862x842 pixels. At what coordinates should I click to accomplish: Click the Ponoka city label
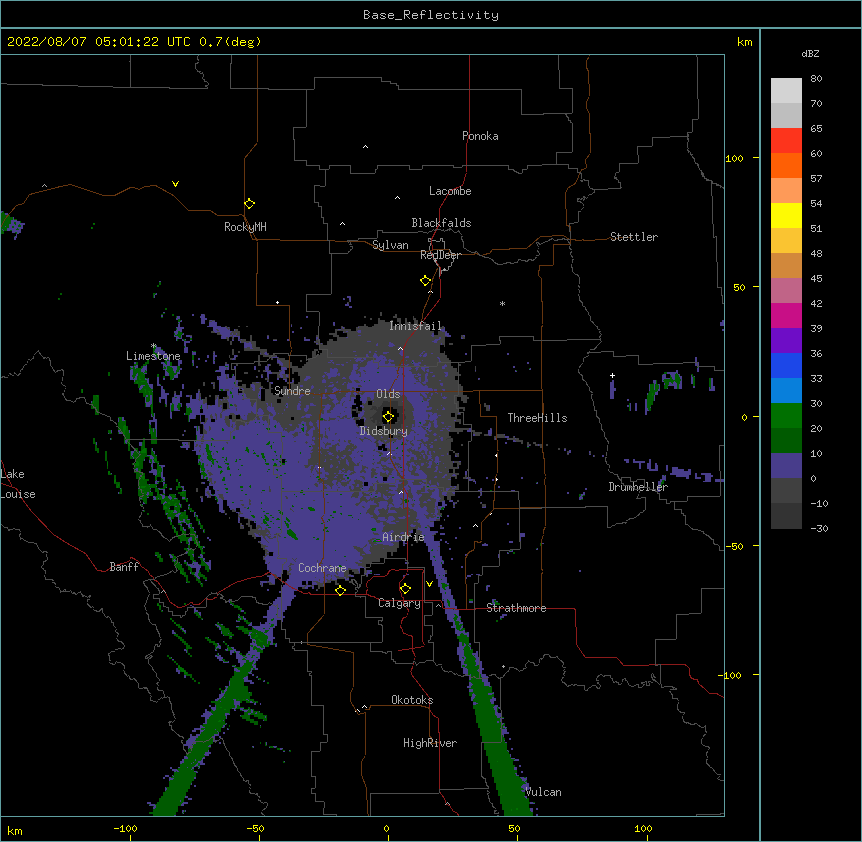(480, 136)
